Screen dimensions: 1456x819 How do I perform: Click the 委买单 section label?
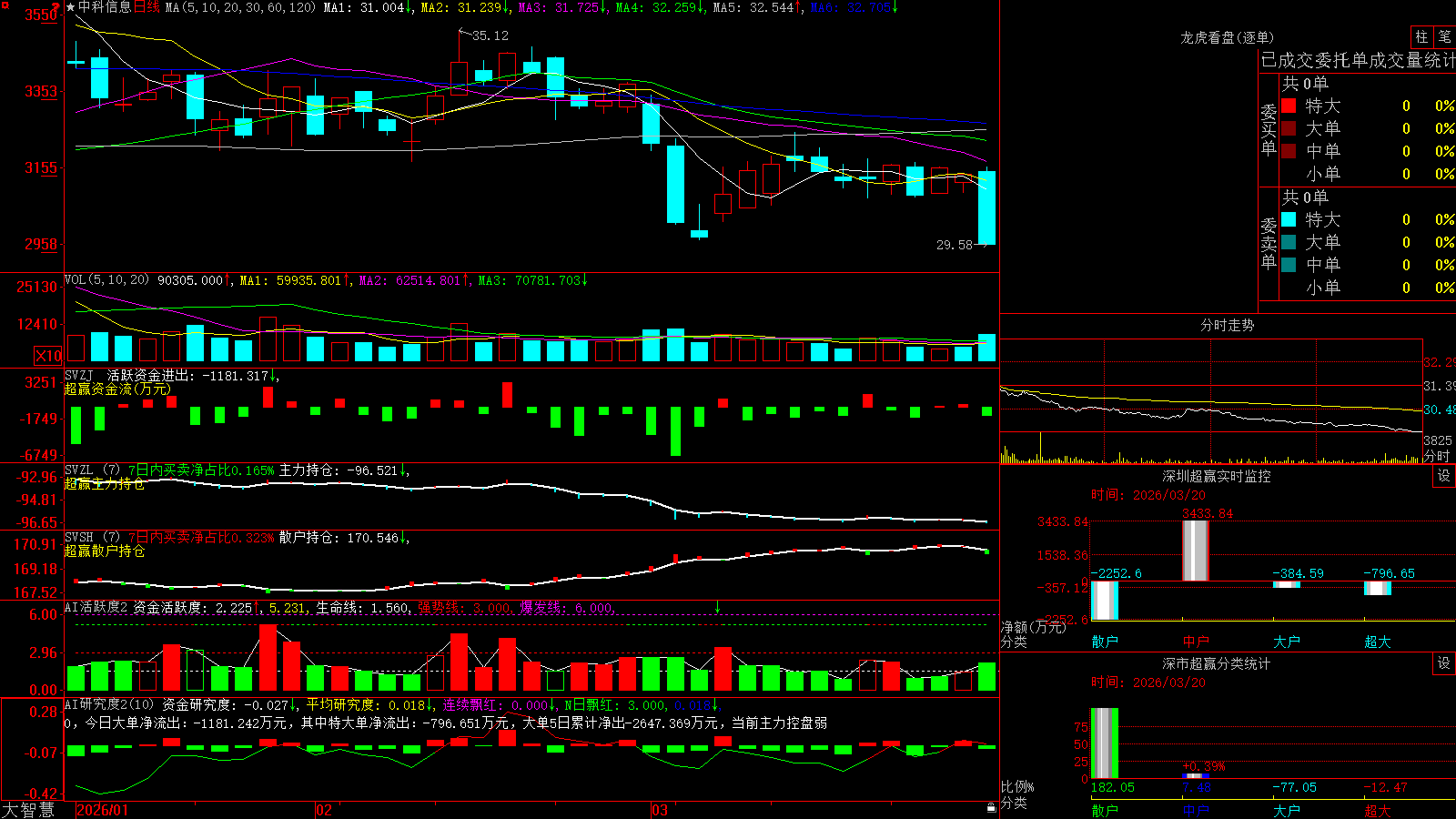[x=1269, y=129]
